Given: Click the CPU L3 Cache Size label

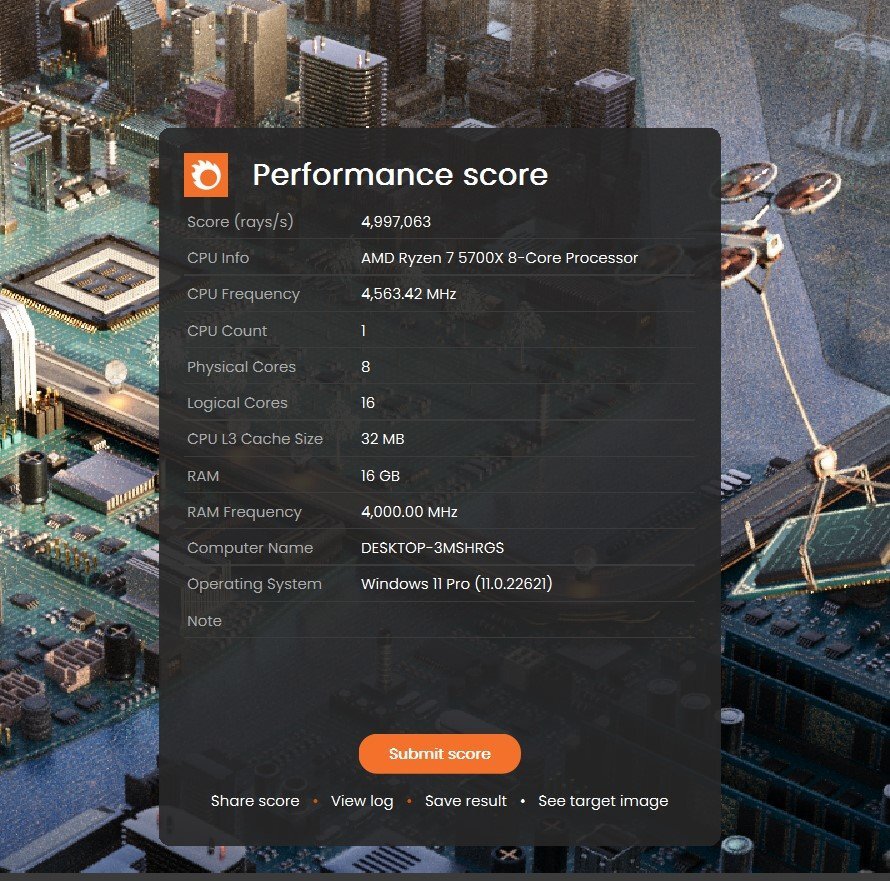Looking at the screenshot, I should 255,439.
